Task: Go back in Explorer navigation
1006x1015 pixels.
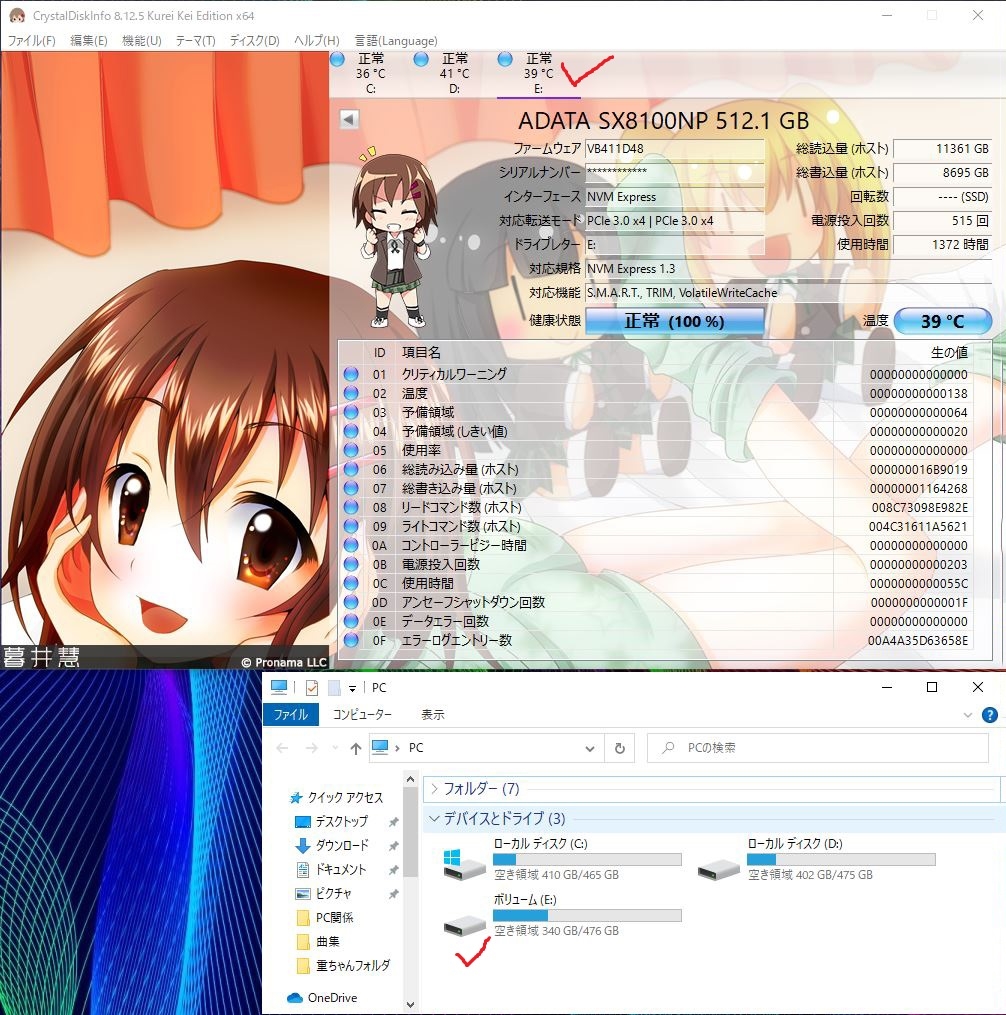Action: coord(282,748)
